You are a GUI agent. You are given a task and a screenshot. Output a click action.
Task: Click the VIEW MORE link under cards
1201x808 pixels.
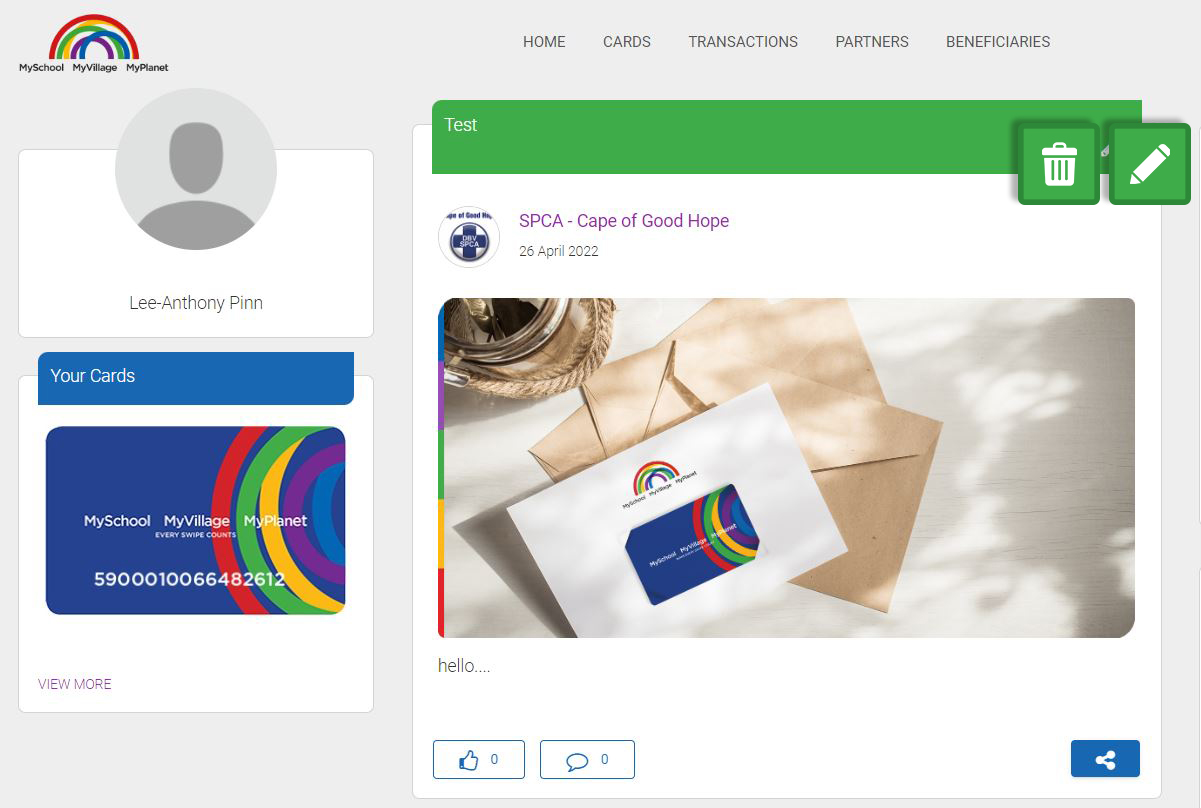(x=75, y=684)
